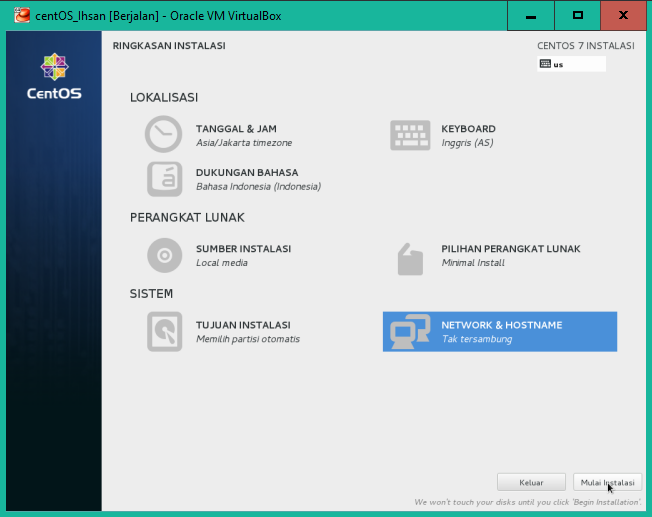Open Dukungan Bahasa language icon
This screenshot has height=517, width=652.
point(165,179)
